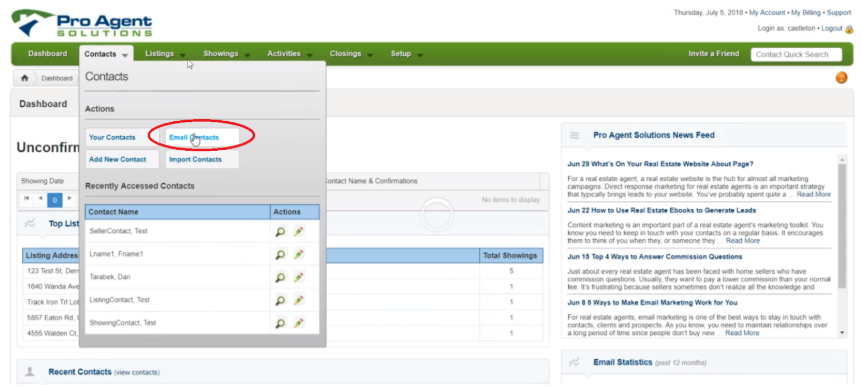Open the Setup menu
The image size is (862, 387).
point(401,54)
